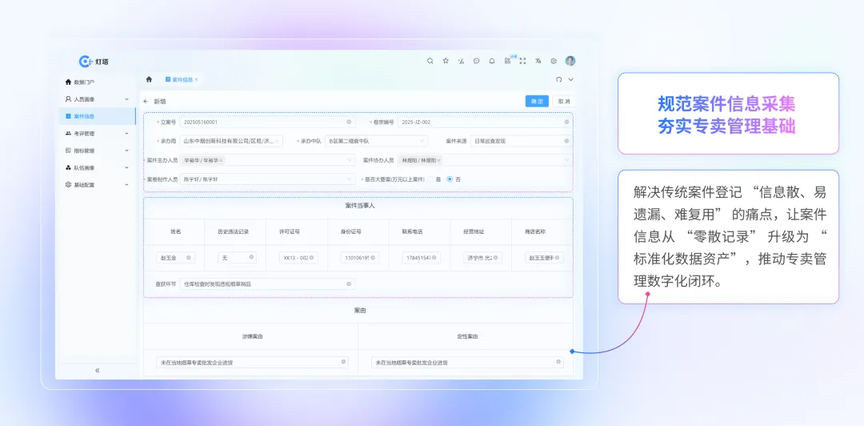Open the message chat bubble icon
The width and height of the screenshot is (864, 426).
[x=477, y=61]
